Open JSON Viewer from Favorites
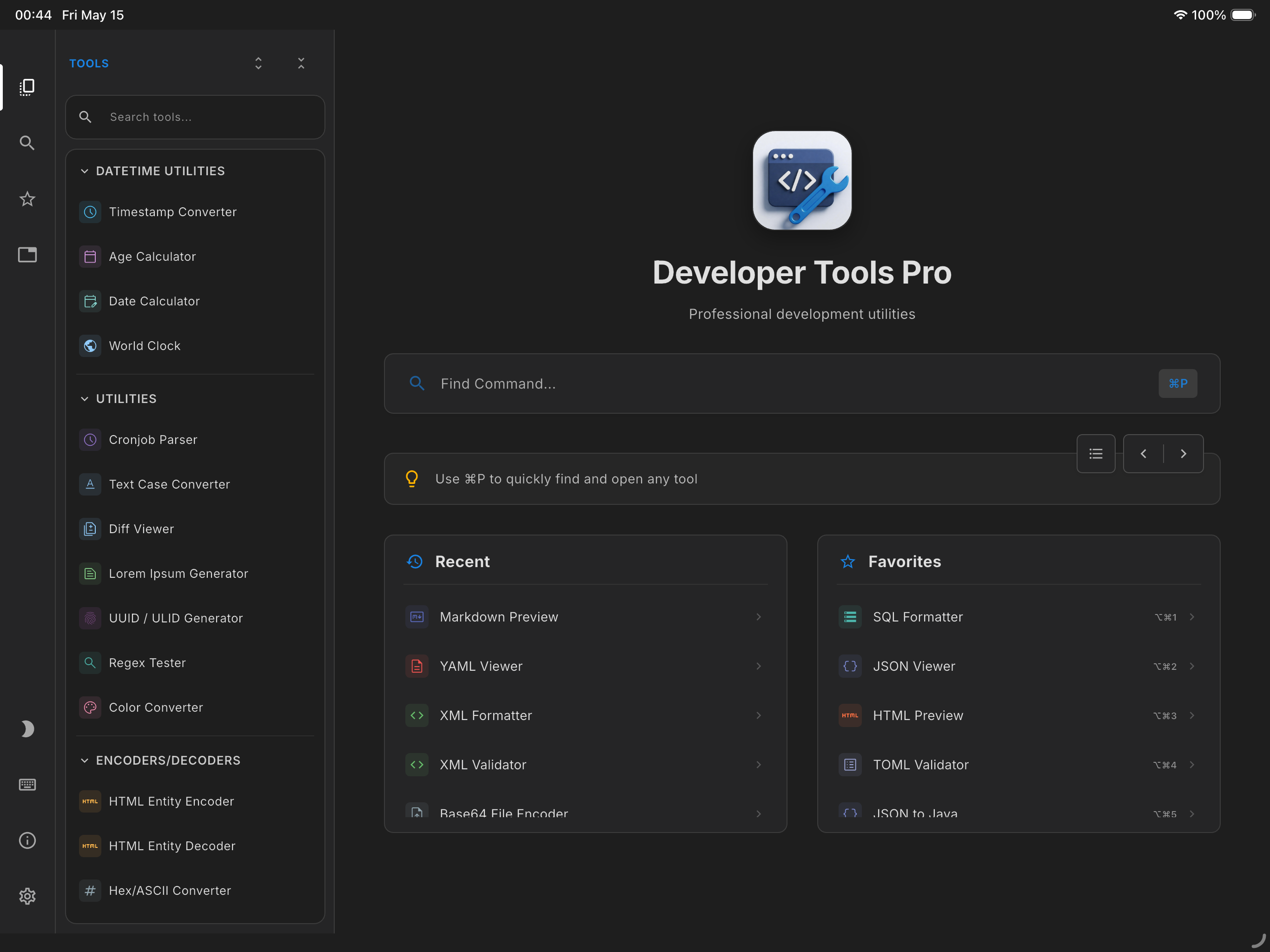The height and width of the screenshot is (952, 1270). [1018, 666]
